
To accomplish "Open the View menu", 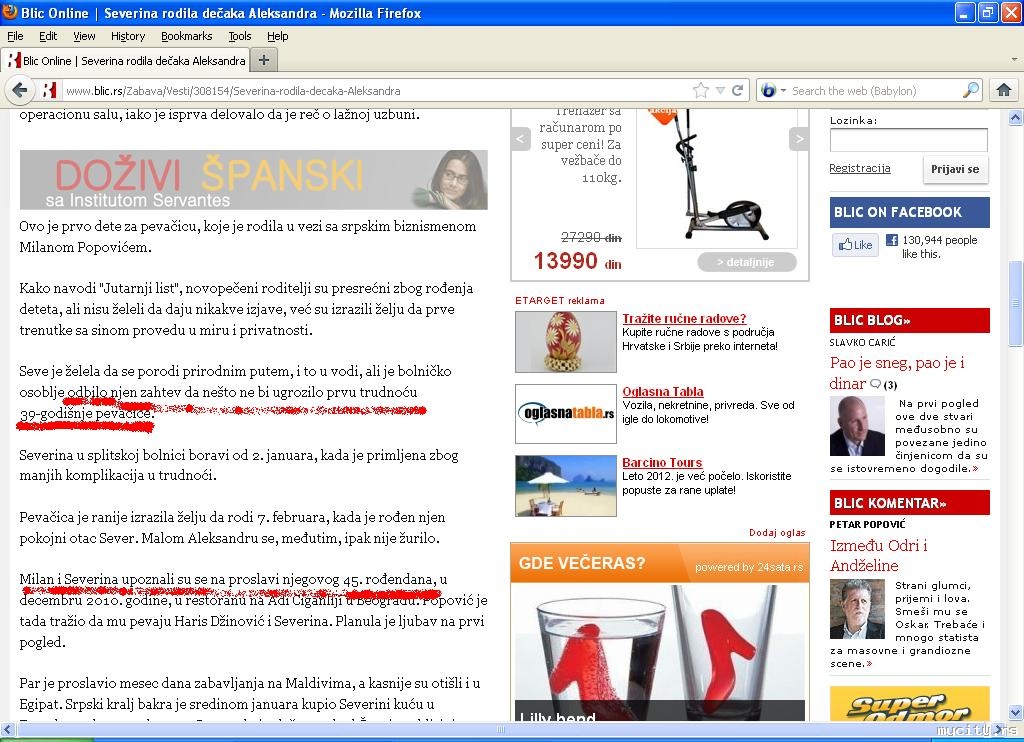I will coord(84,36).
